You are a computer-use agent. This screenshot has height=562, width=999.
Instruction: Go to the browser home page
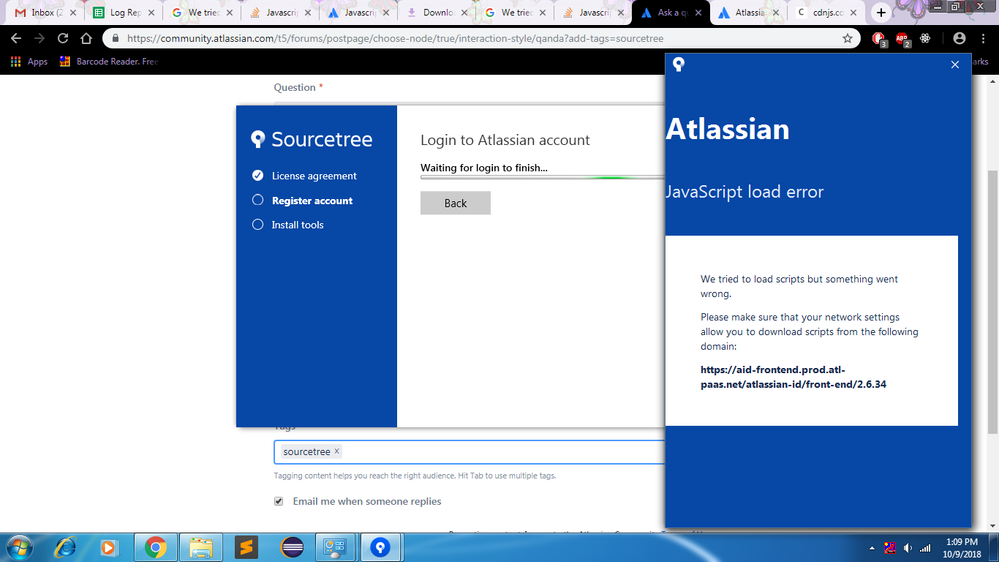click(86, 38)
